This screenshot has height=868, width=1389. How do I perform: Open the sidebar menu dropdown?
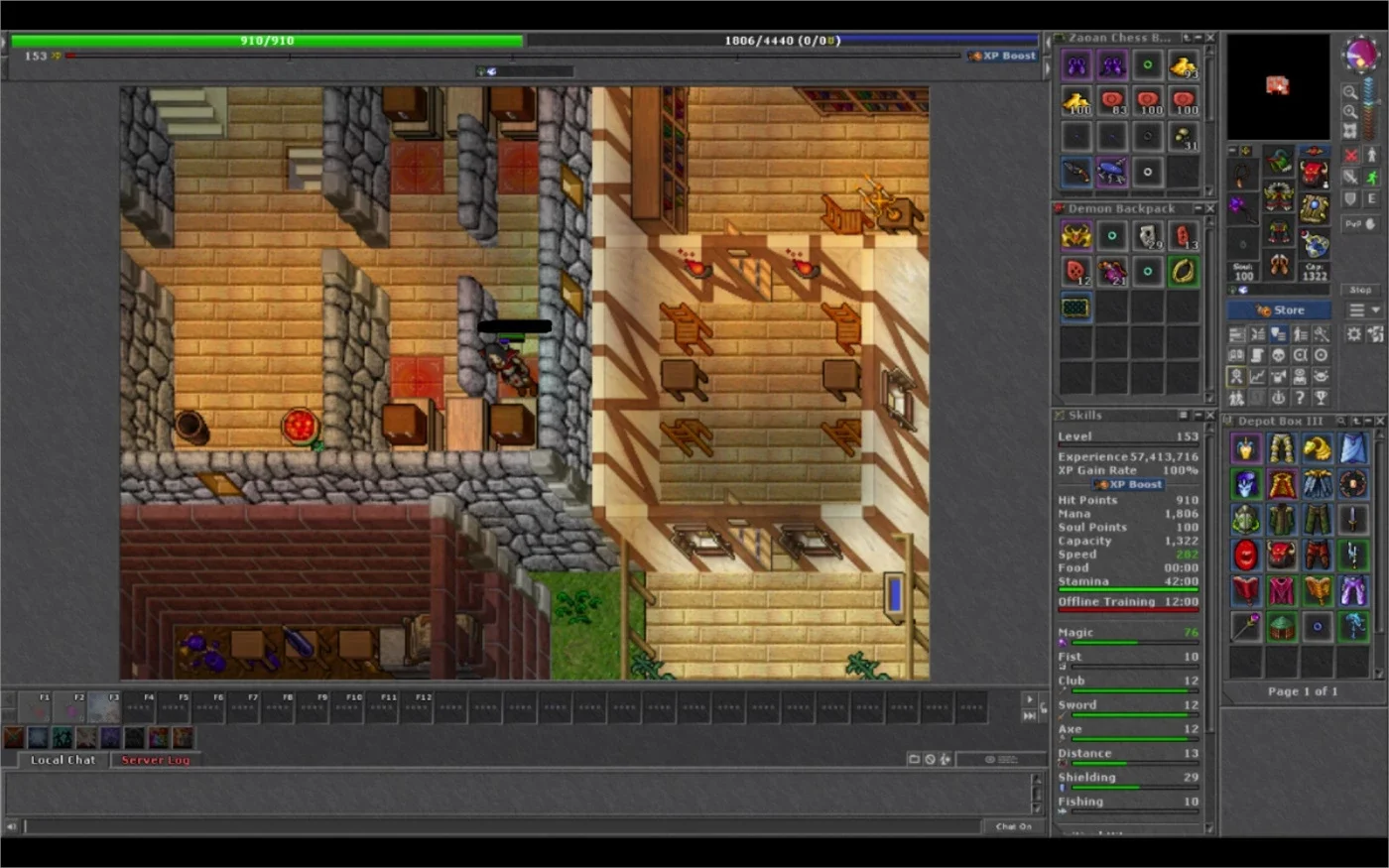tap(1365, 310)
